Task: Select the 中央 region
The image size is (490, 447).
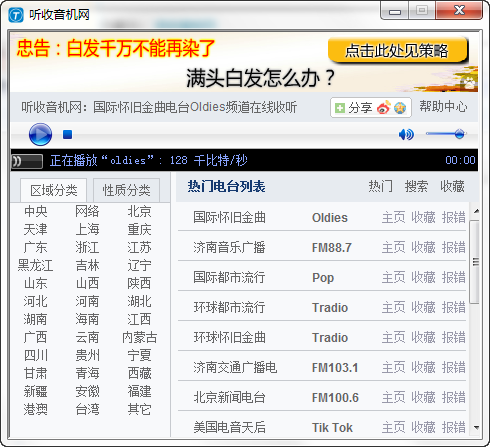Action: coord(36,211)
